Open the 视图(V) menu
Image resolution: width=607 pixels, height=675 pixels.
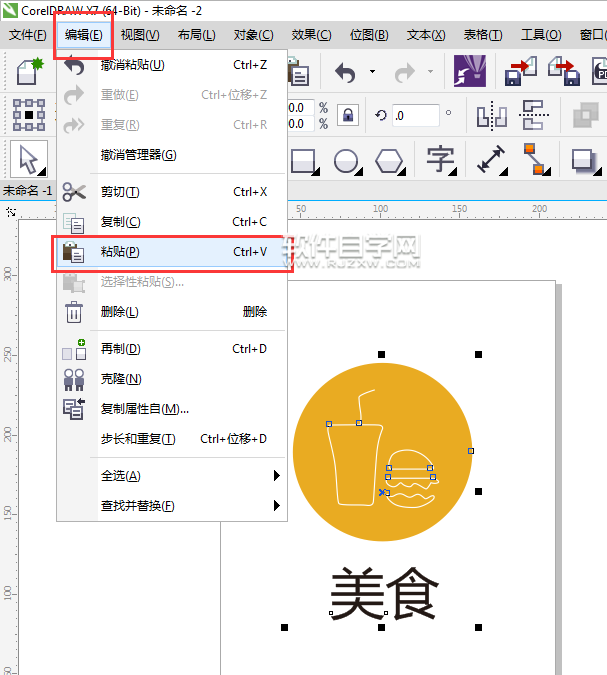point(140,34)
